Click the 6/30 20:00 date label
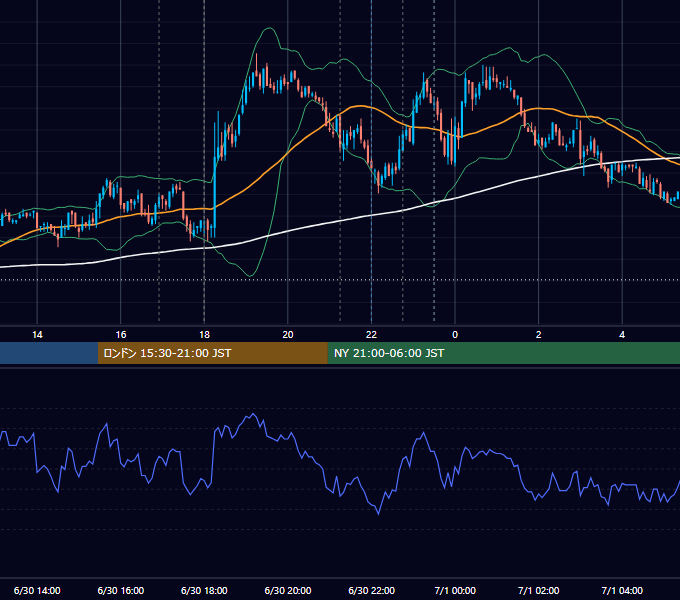This screenshot has height=600, width=680. (288, 590)
